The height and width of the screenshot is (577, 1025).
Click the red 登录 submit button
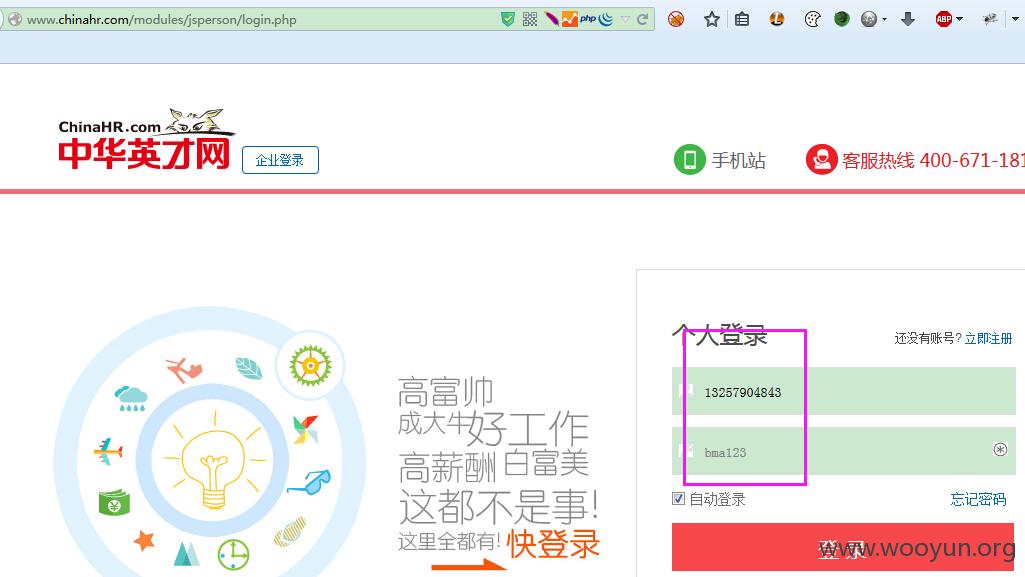843,547
